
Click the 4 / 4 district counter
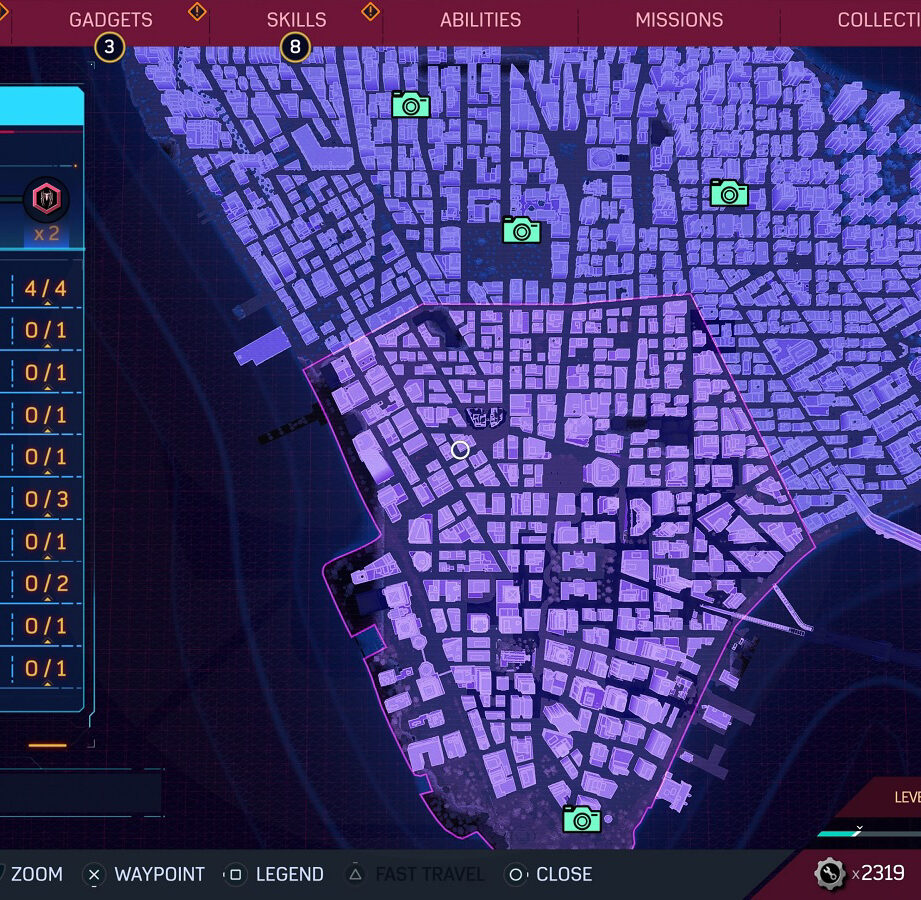[46, 288]
